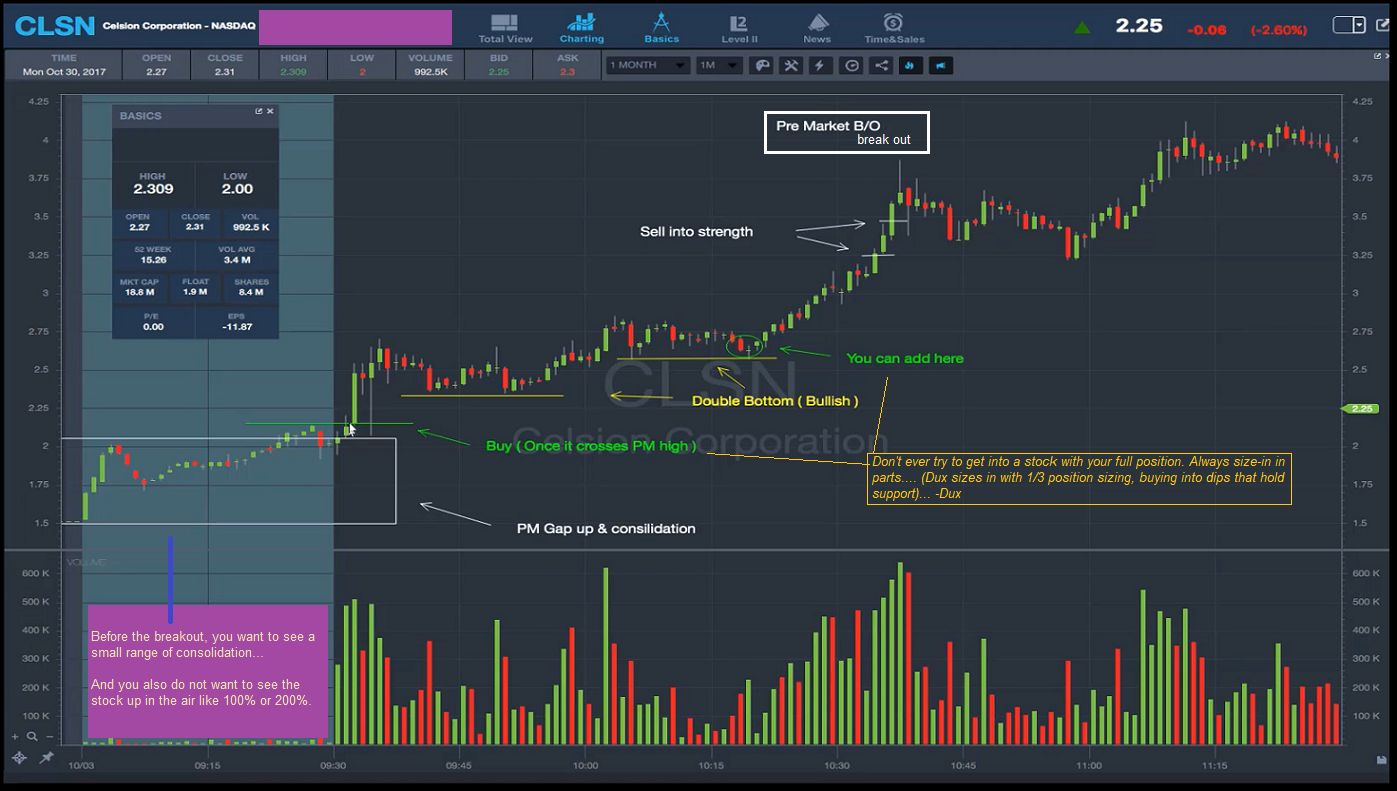This screenshot has width=1397, height=791.
Task: Go to the News tab
Action: click(817, 28)
